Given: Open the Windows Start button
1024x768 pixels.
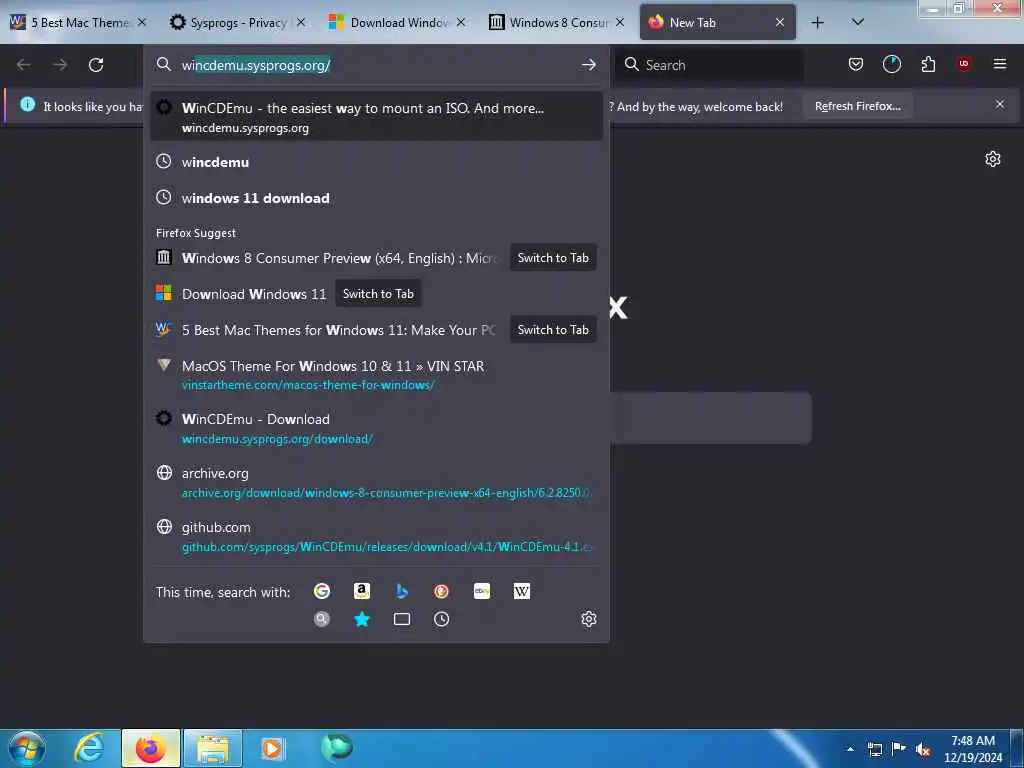Looking at the screenshot, I should tap(27, 748).
